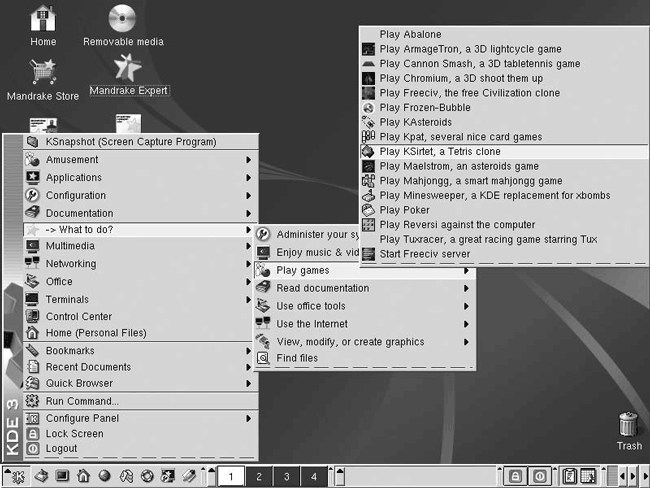Launch Play Maelstrom asteroids game

tap(504, 166)
